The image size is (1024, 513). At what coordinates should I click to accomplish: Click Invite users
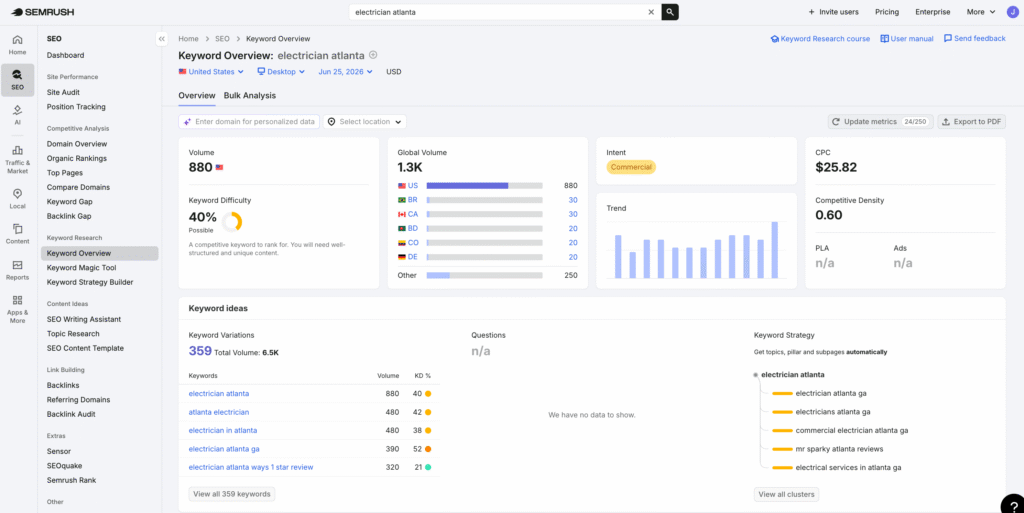(833, 12)
